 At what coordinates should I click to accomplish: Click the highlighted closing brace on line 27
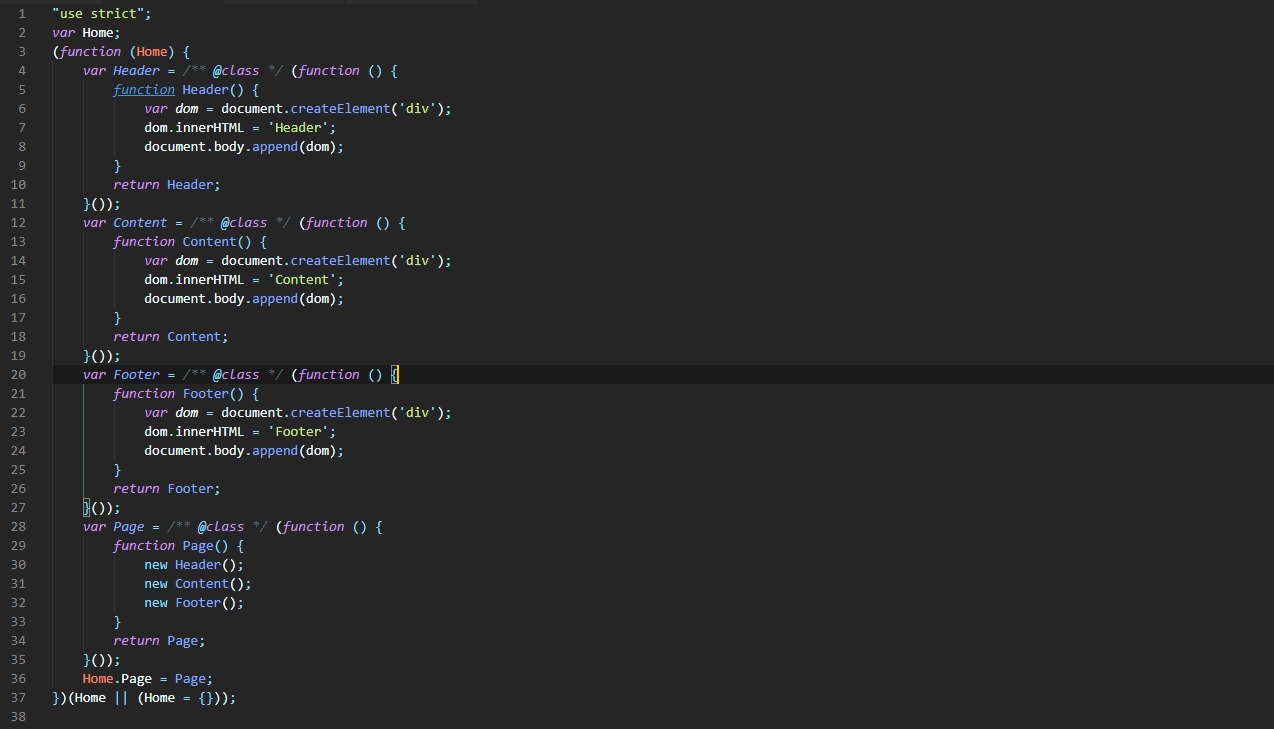[x=87, y=507]
